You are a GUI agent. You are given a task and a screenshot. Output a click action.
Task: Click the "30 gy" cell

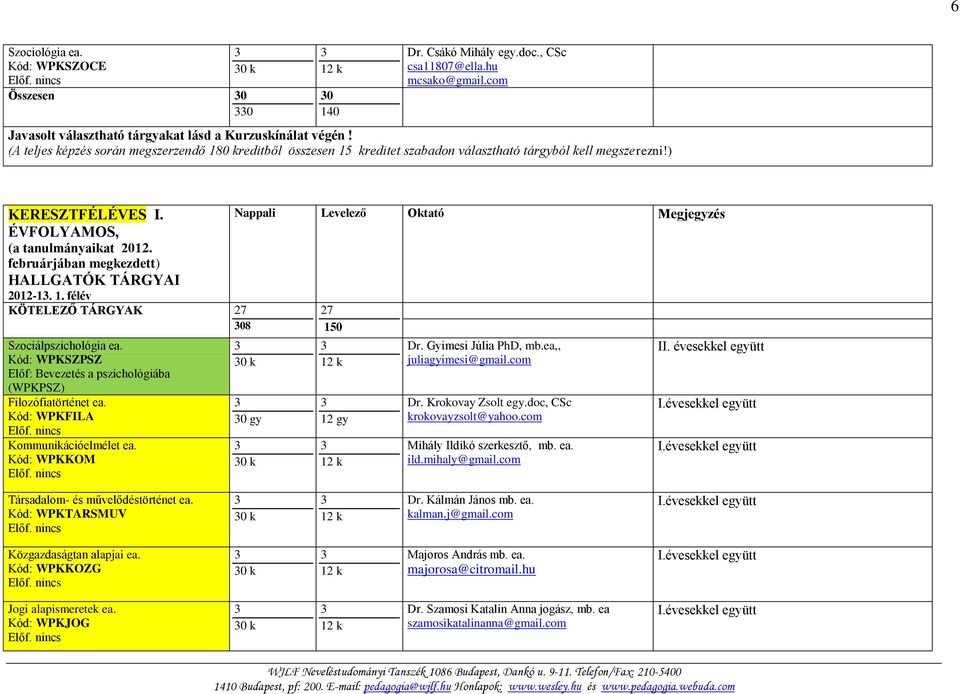point(248,419)
